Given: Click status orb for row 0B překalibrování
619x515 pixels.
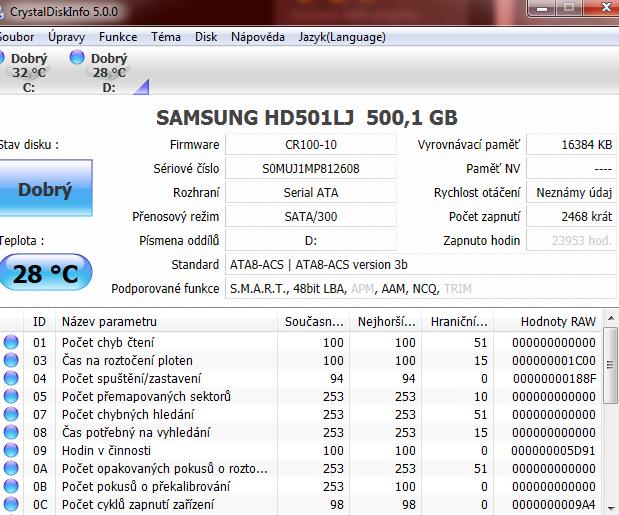Looking at the screenshot, I should [x=11, y=486].
